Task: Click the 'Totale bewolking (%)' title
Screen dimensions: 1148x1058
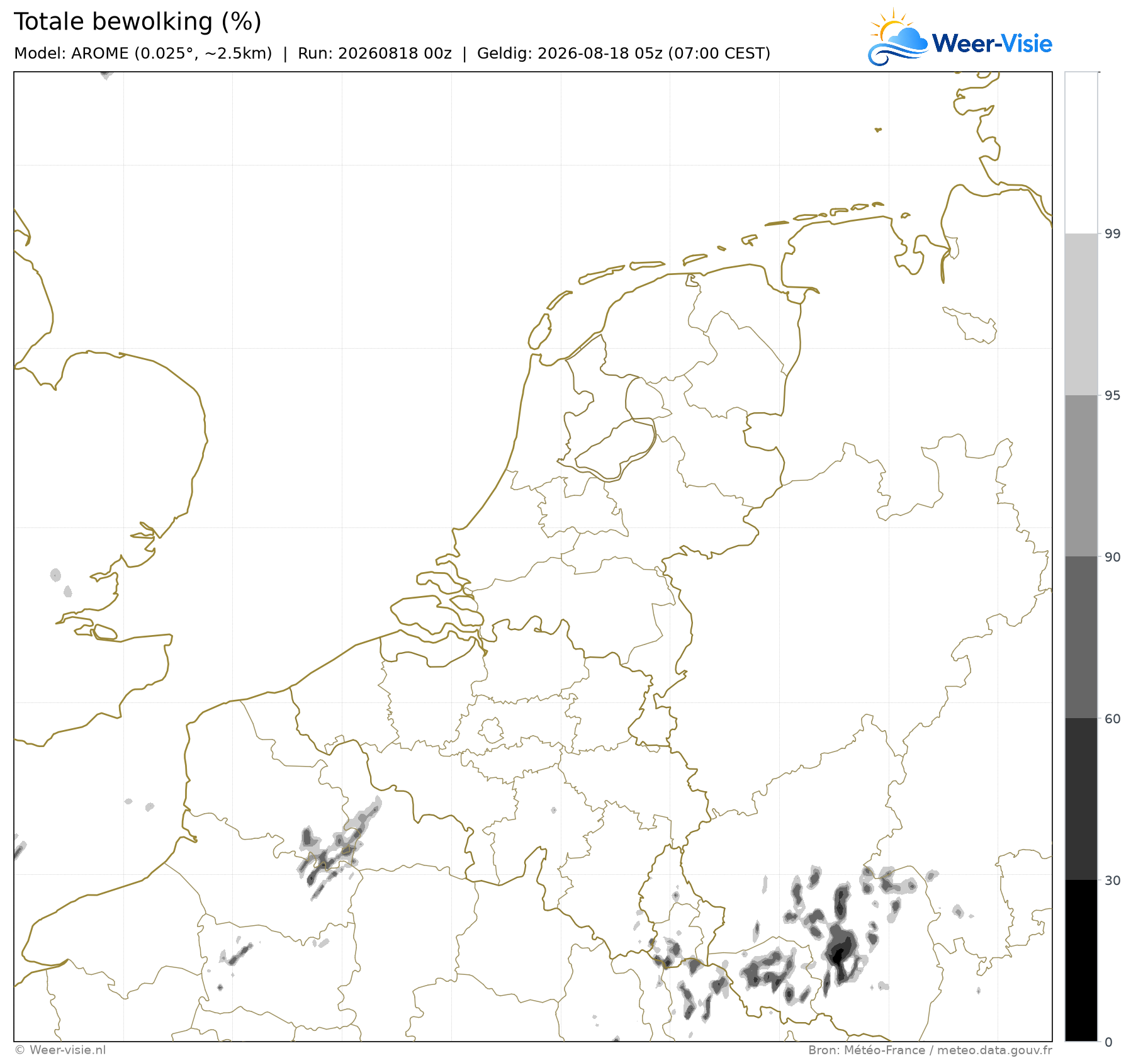Action: [137, 22]
